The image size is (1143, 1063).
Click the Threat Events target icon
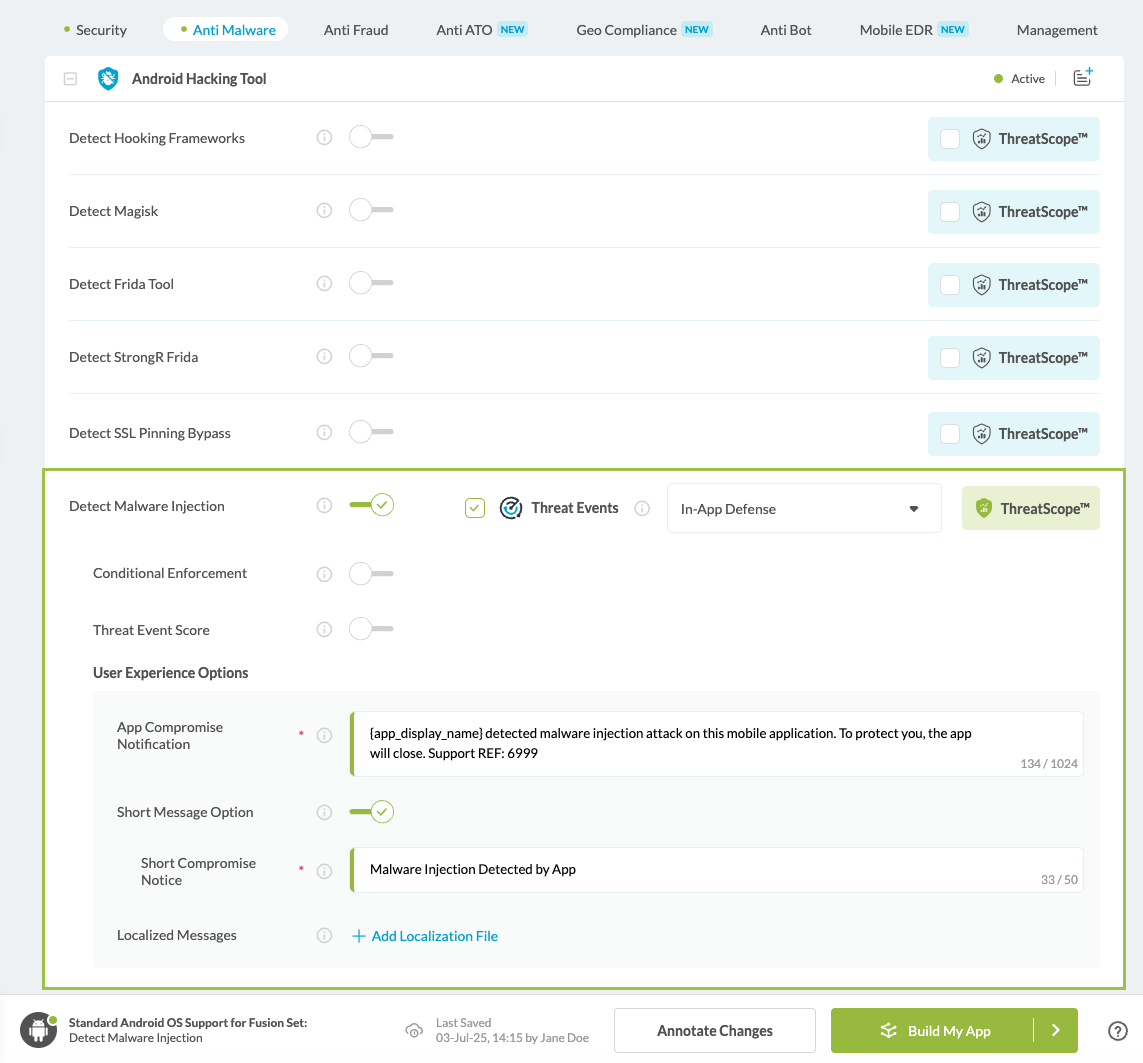[x=511, y=508]
